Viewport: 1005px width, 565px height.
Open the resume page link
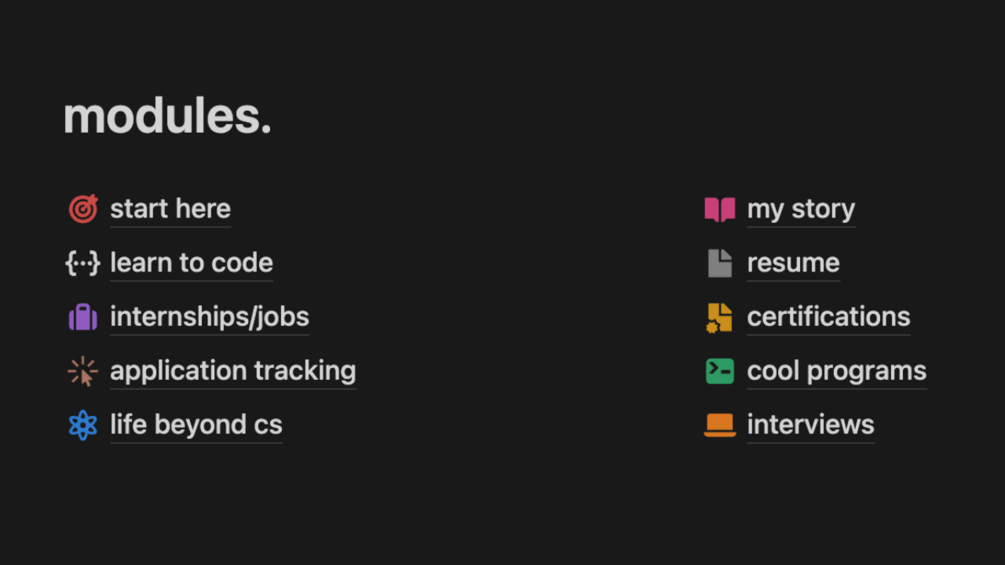pyautogui.click(x=793, y=263)
